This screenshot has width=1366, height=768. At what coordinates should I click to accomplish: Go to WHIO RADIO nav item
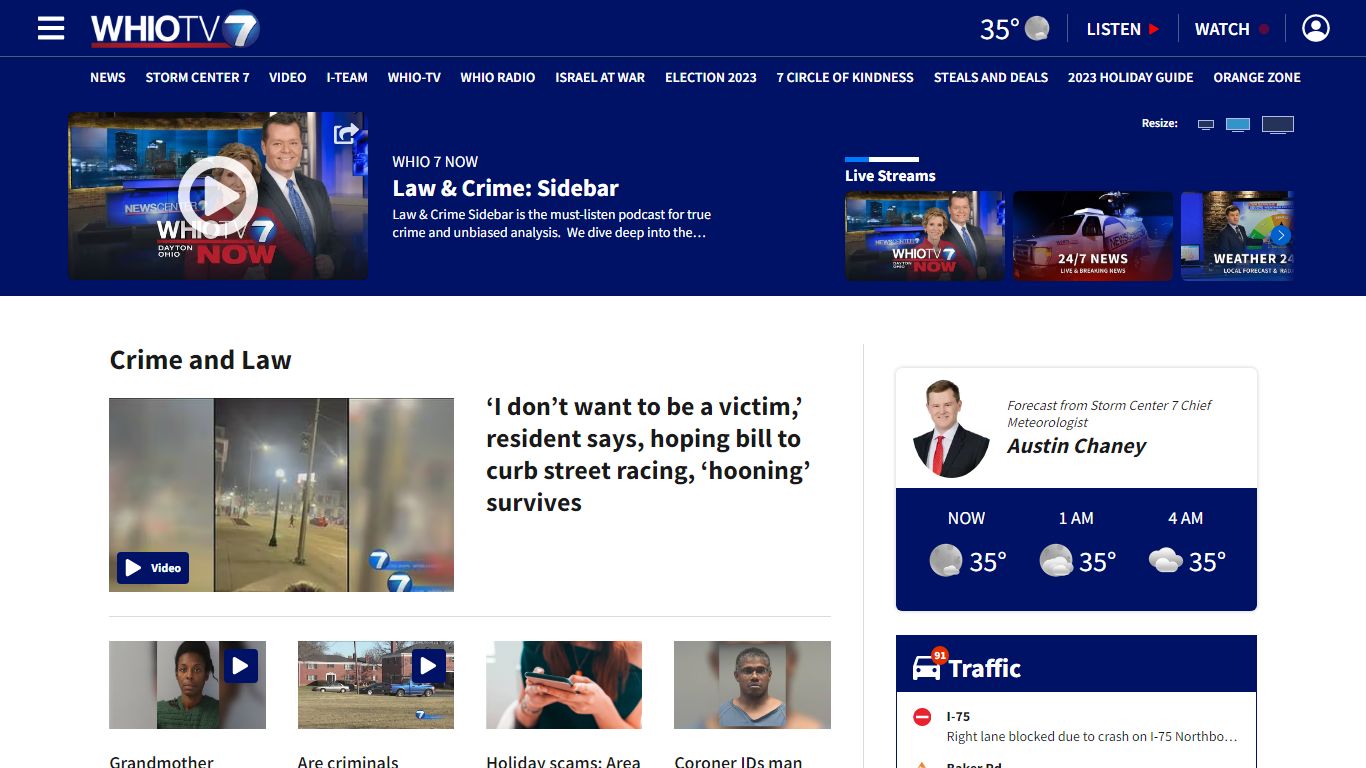pyautogui.click(x=498, y=77)
